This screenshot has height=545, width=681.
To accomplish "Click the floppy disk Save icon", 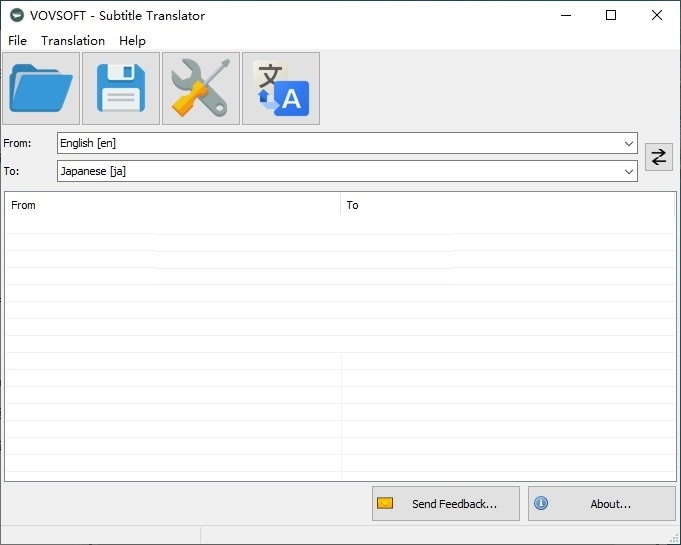I will coord(121,89).
